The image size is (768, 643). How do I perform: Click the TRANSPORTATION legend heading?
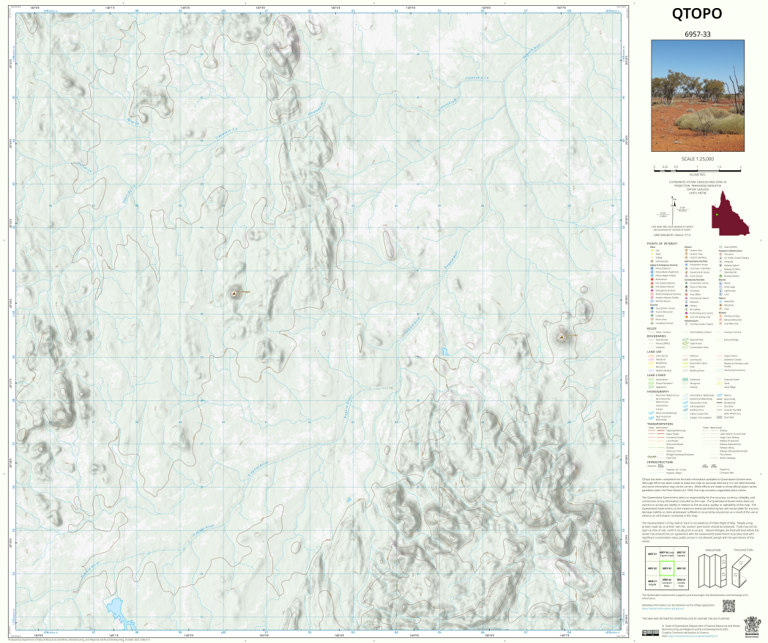coord(661,424)
